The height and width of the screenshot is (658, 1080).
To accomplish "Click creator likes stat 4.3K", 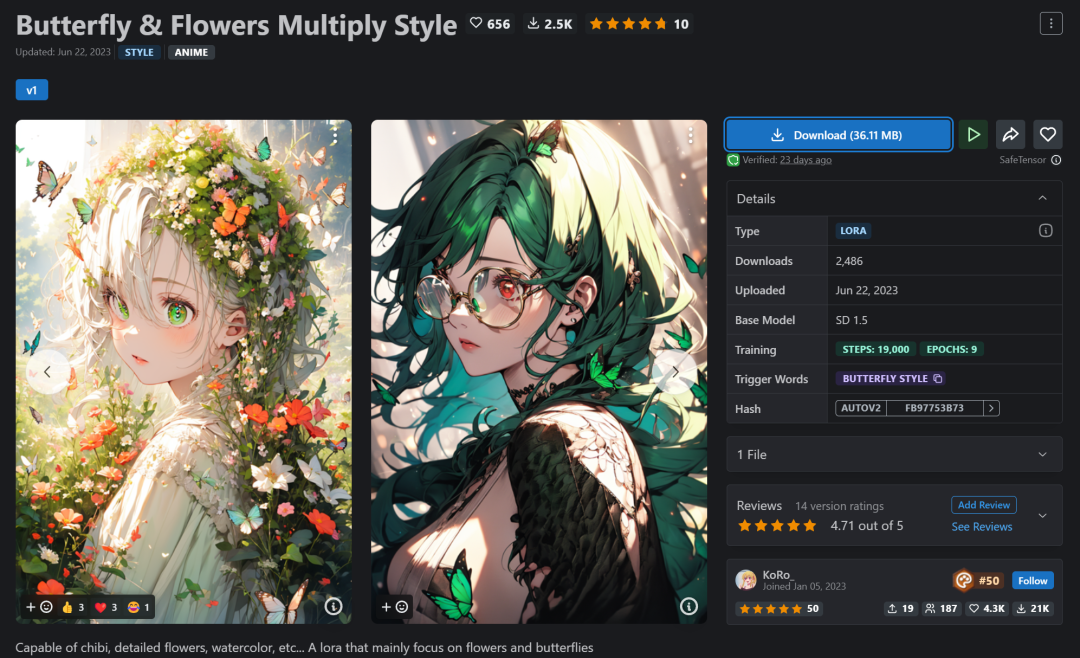I will click(x=988, y=608).
